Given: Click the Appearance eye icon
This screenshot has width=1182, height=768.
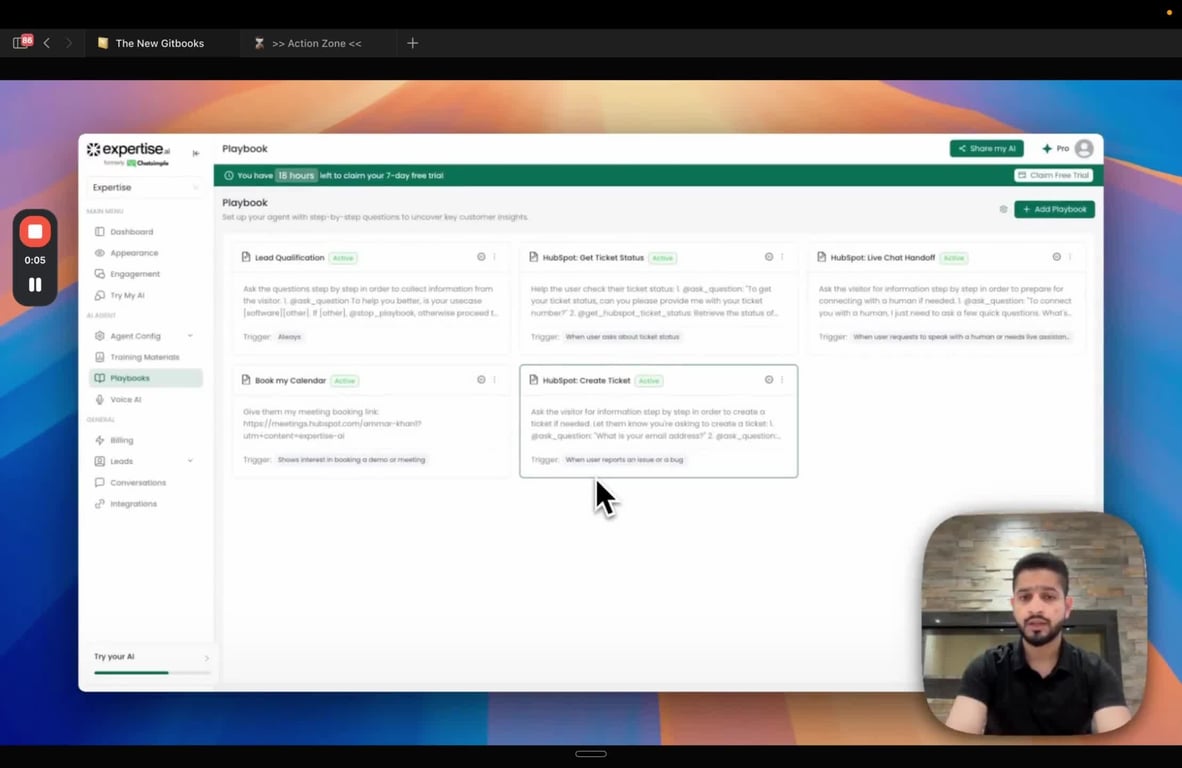Looking at the screenshot, I should pyautogui.click(x=100, y=252).
